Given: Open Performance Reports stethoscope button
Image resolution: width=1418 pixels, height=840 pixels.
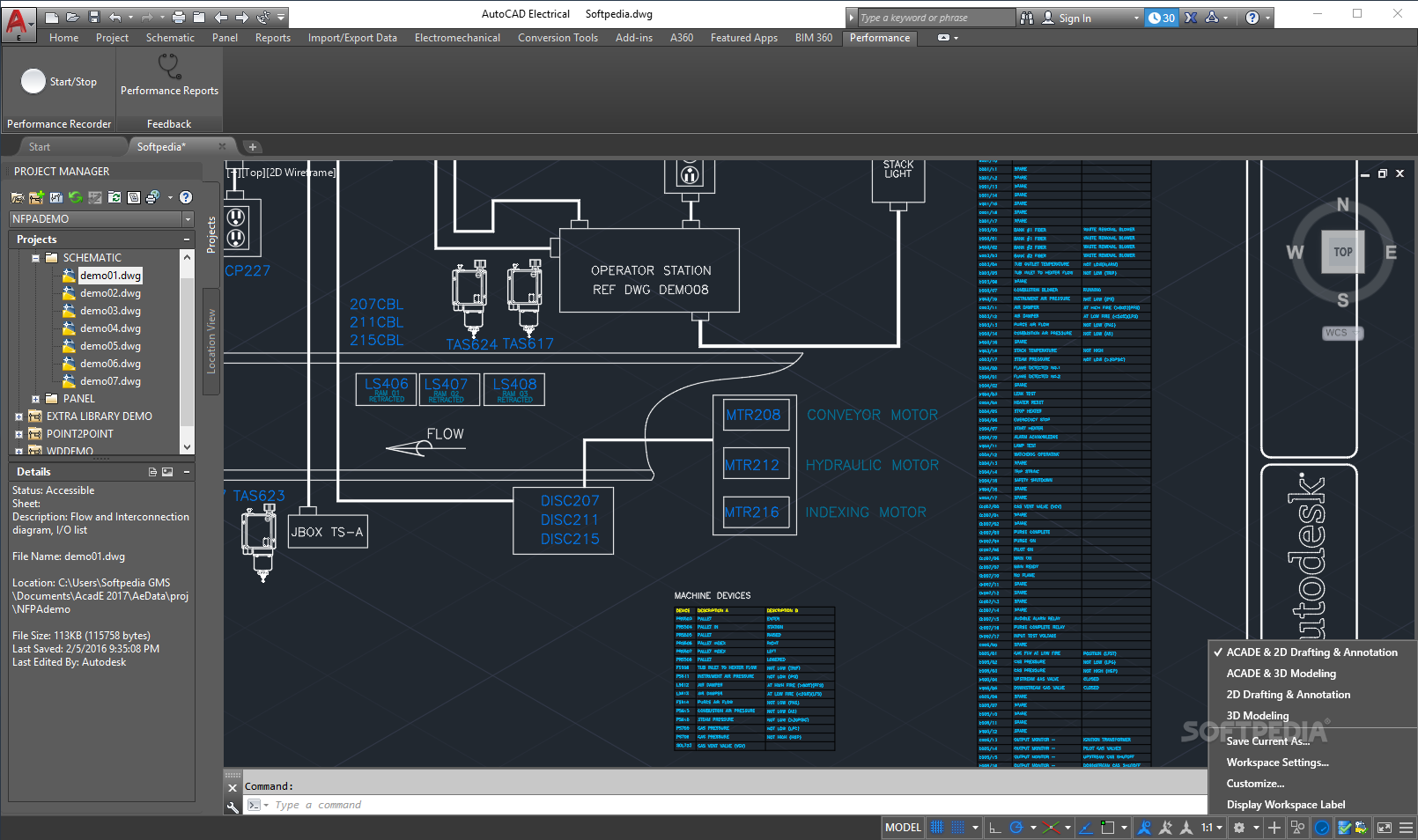Looking at the screenshot, I should pyautogui.click(x=169, y=75).
